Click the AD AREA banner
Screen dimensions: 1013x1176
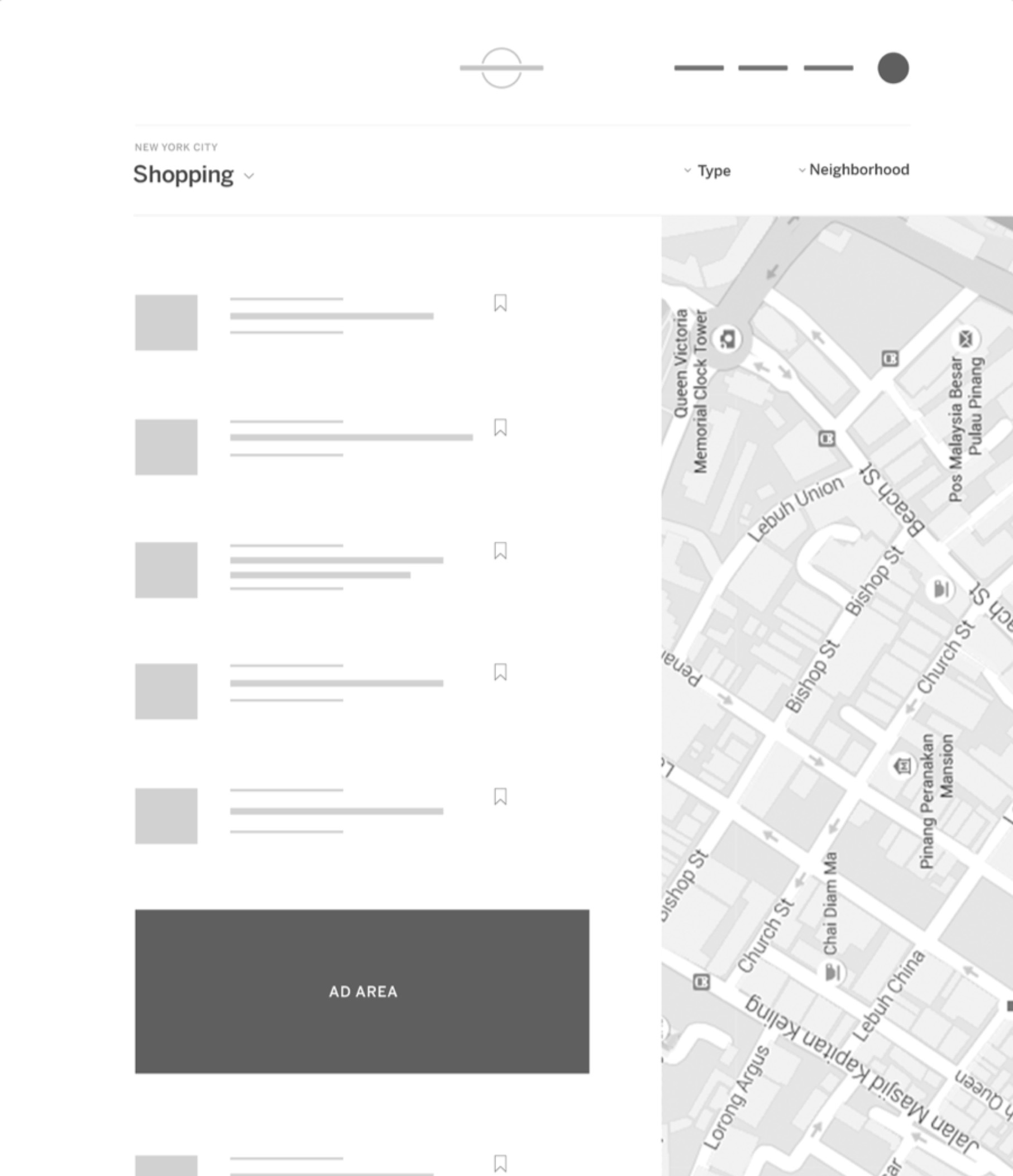tap(362, 992)
